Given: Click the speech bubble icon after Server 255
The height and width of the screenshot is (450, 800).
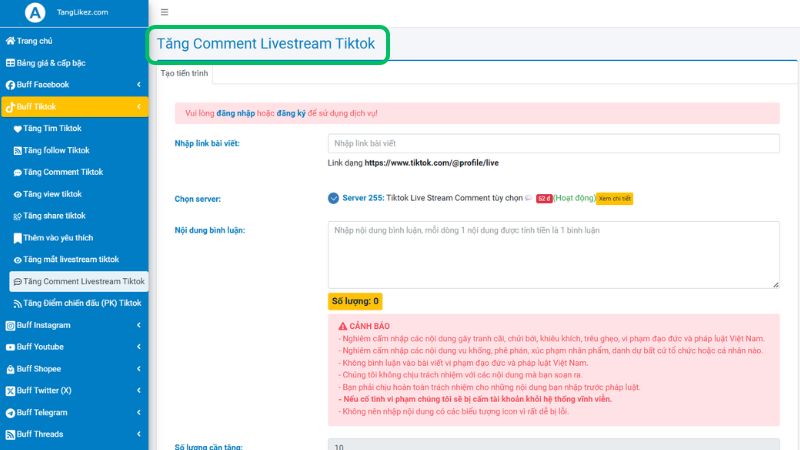Looking at the screenshot, I should pyautogui.click(x=529, y=198).
